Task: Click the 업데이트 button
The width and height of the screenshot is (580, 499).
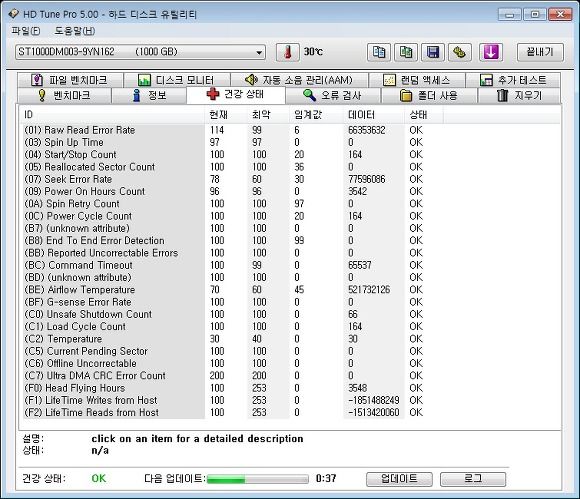Action: tap(399, 479)
